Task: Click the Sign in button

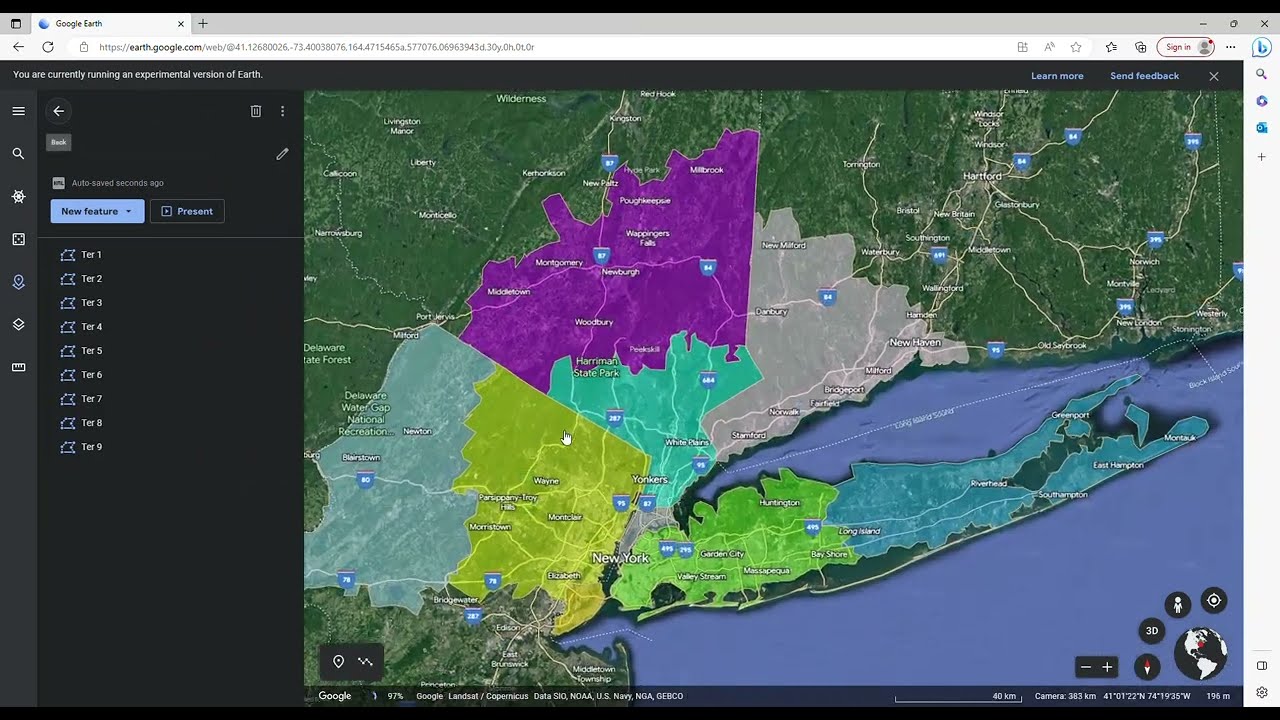Action: pos(1186,47)
